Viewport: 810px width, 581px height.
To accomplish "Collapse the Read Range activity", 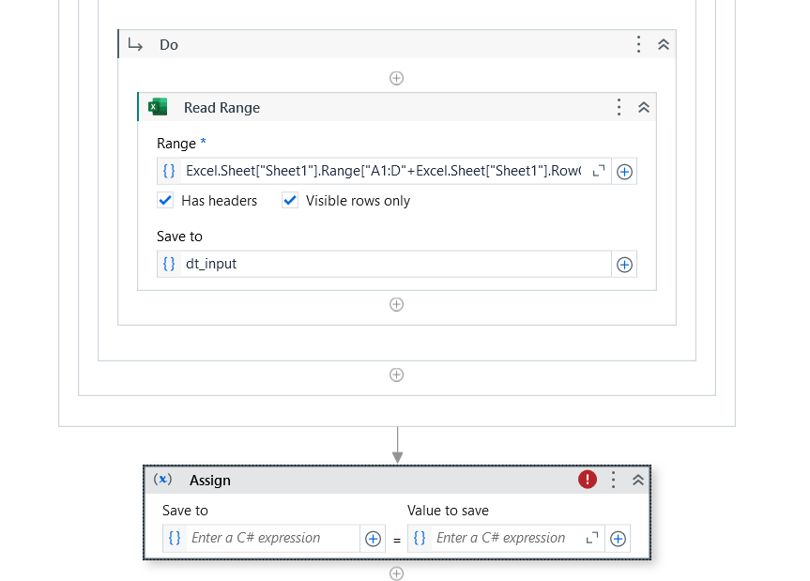I will [x=643, y=107].
